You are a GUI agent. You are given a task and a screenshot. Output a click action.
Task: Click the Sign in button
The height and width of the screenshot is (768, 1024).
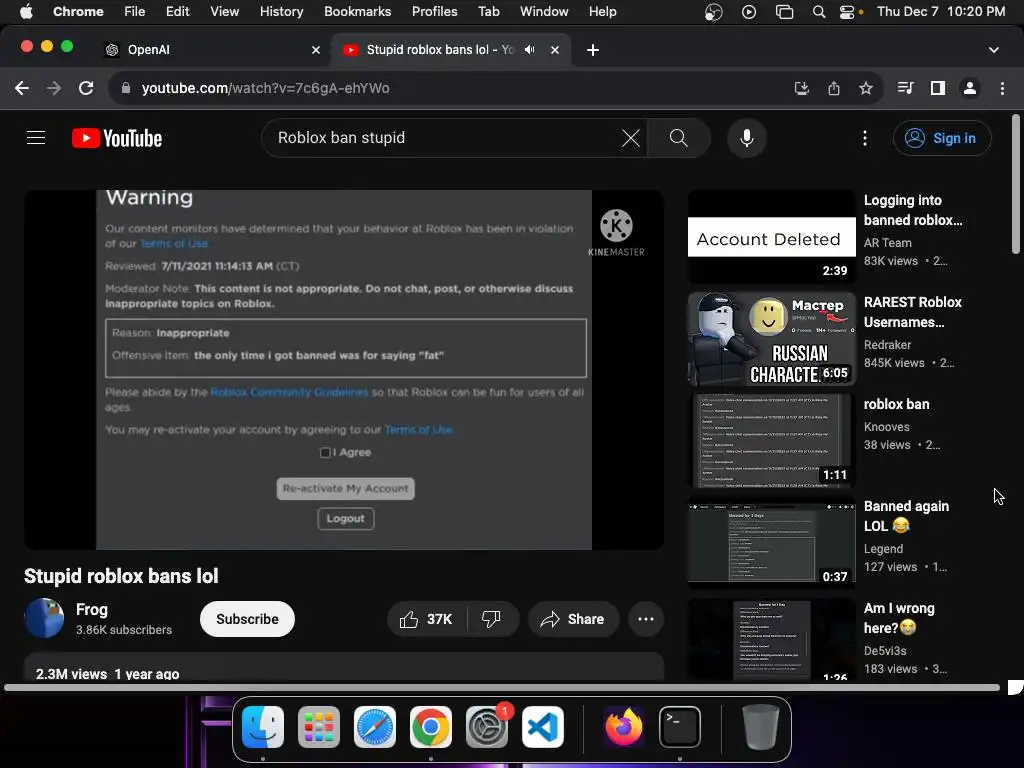pos(942,138)
